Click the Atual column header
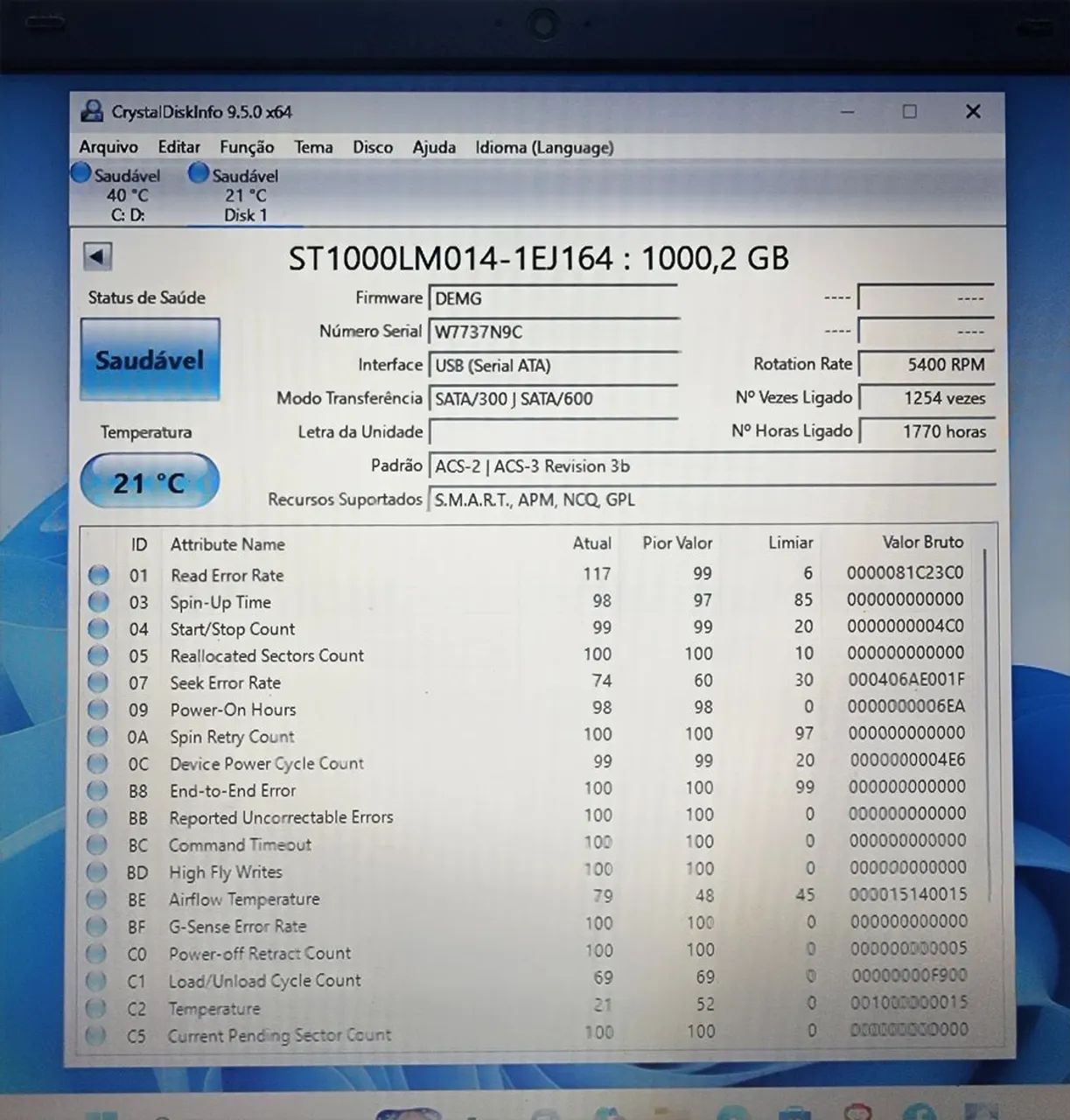1070x1120 pixels. pyautogui.click(x=592, y=543)
